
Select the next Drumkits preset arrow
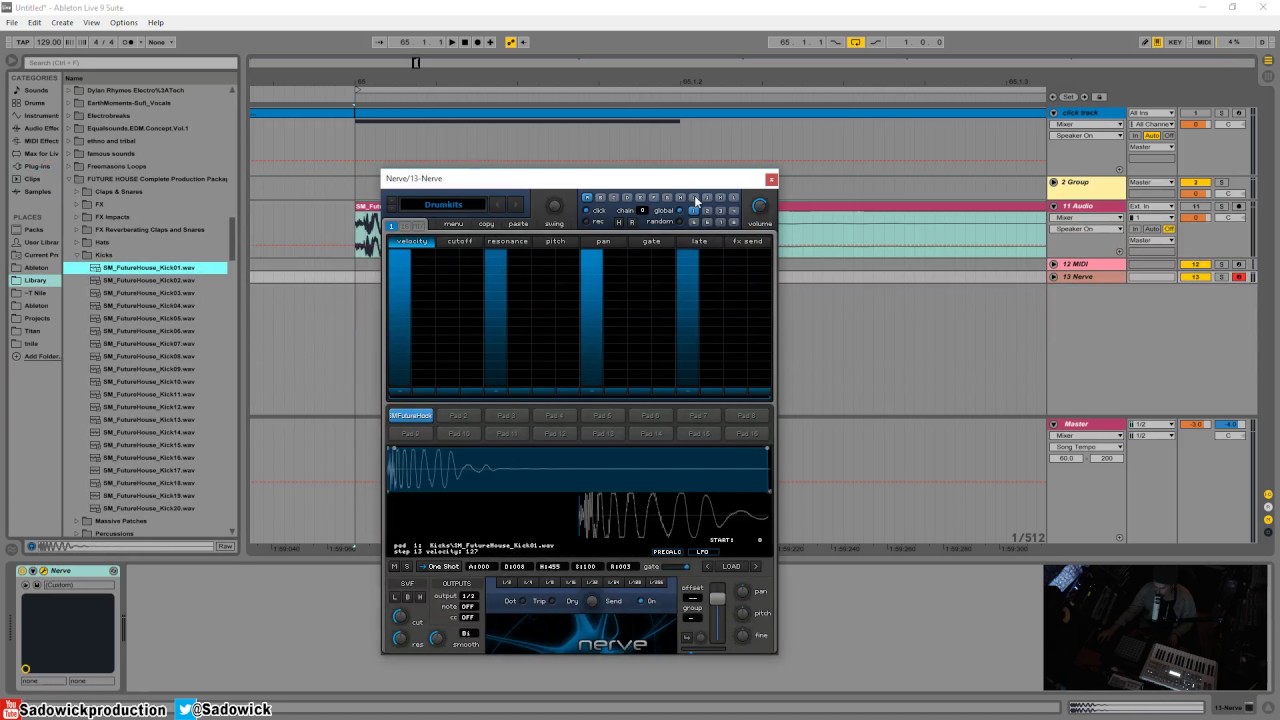516,205
